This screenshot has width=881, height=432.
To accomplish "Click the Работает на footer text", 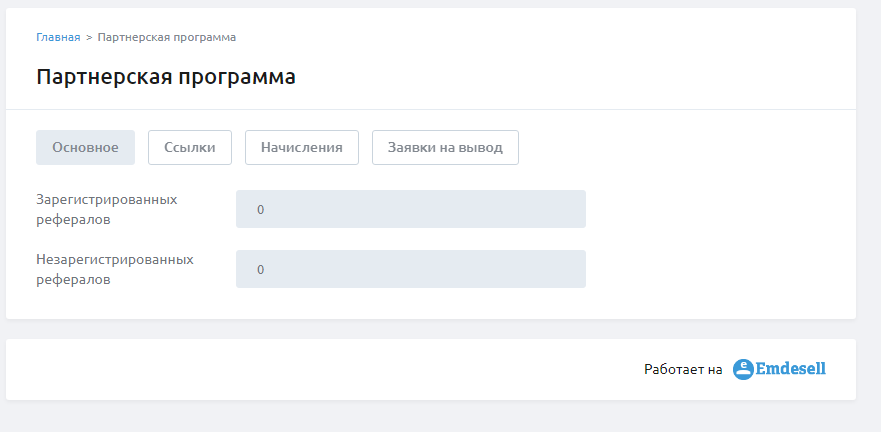I will click(683, 370).
